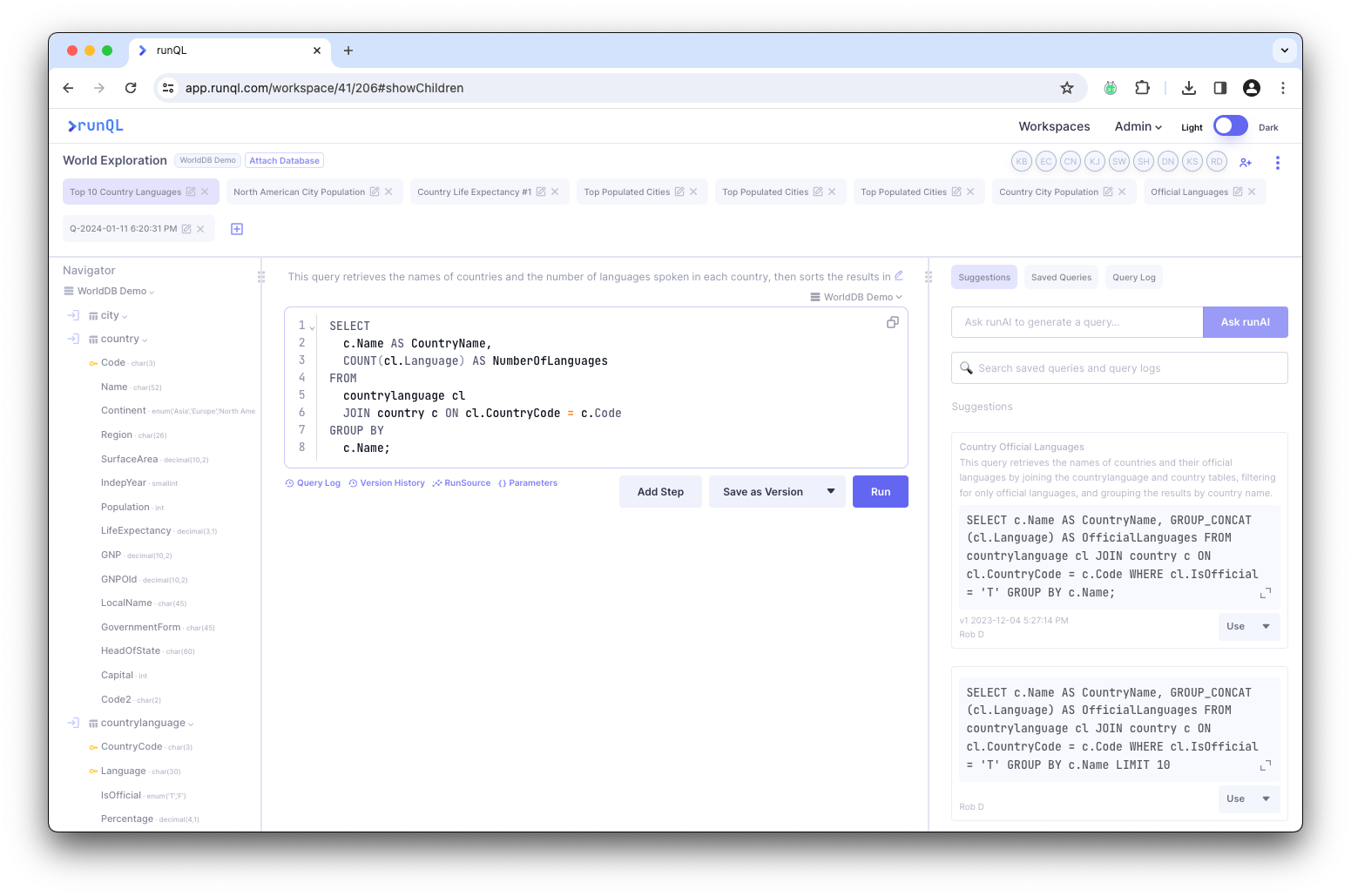Select the RunSource icon under the editor
Image resolution: width=1351 pixels, height=896 pixels.
[x=462, y=482]
